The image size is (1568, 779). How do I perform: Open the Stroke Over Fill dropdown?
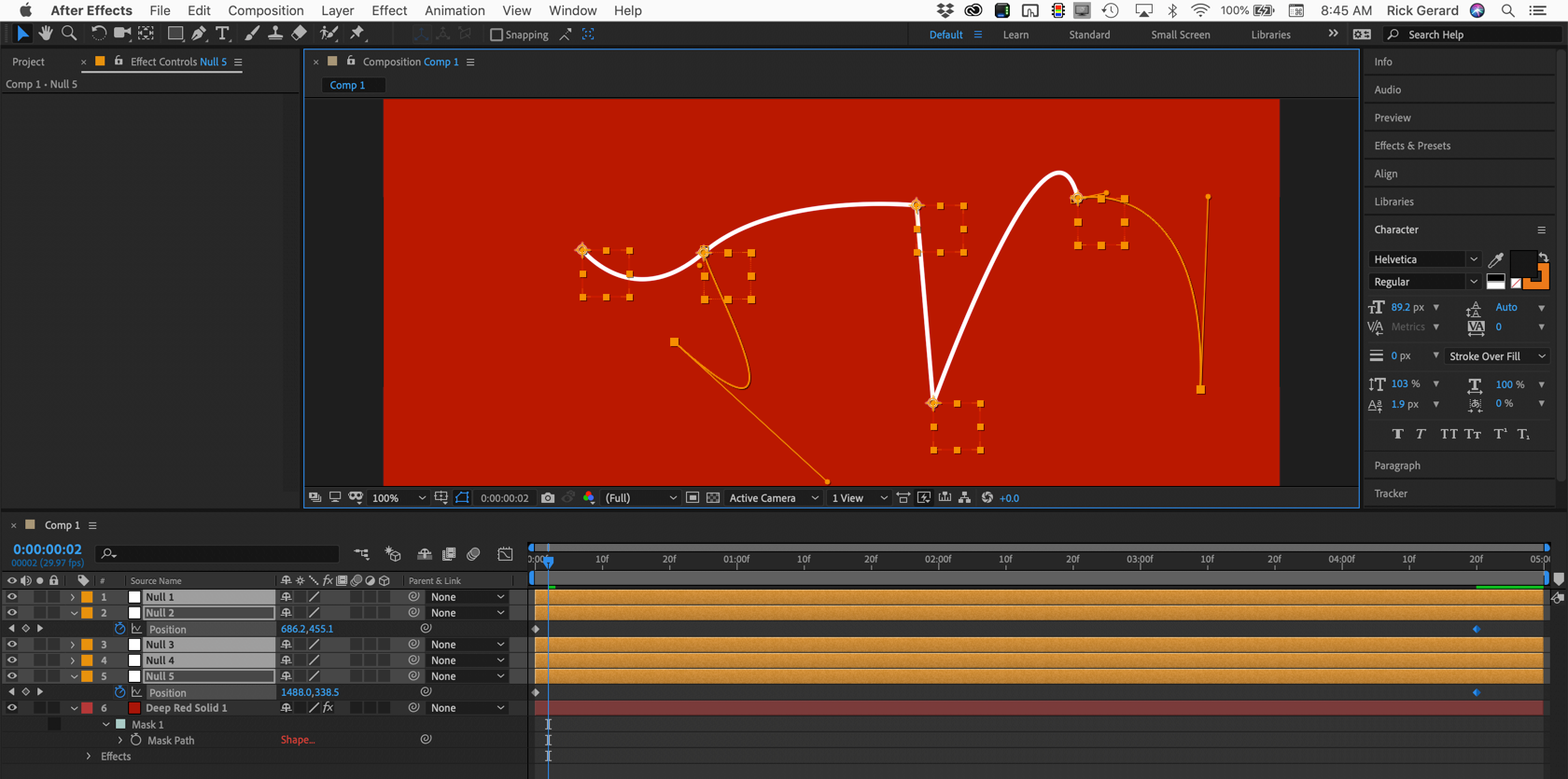[1497, 356]
